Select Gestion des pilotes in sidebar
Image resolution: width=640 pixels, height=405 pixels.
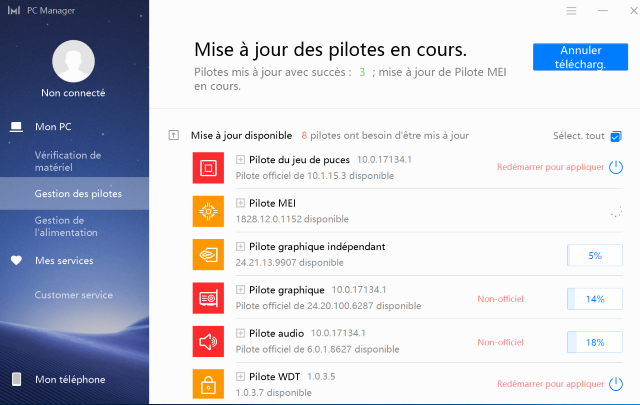click(74, 194)
